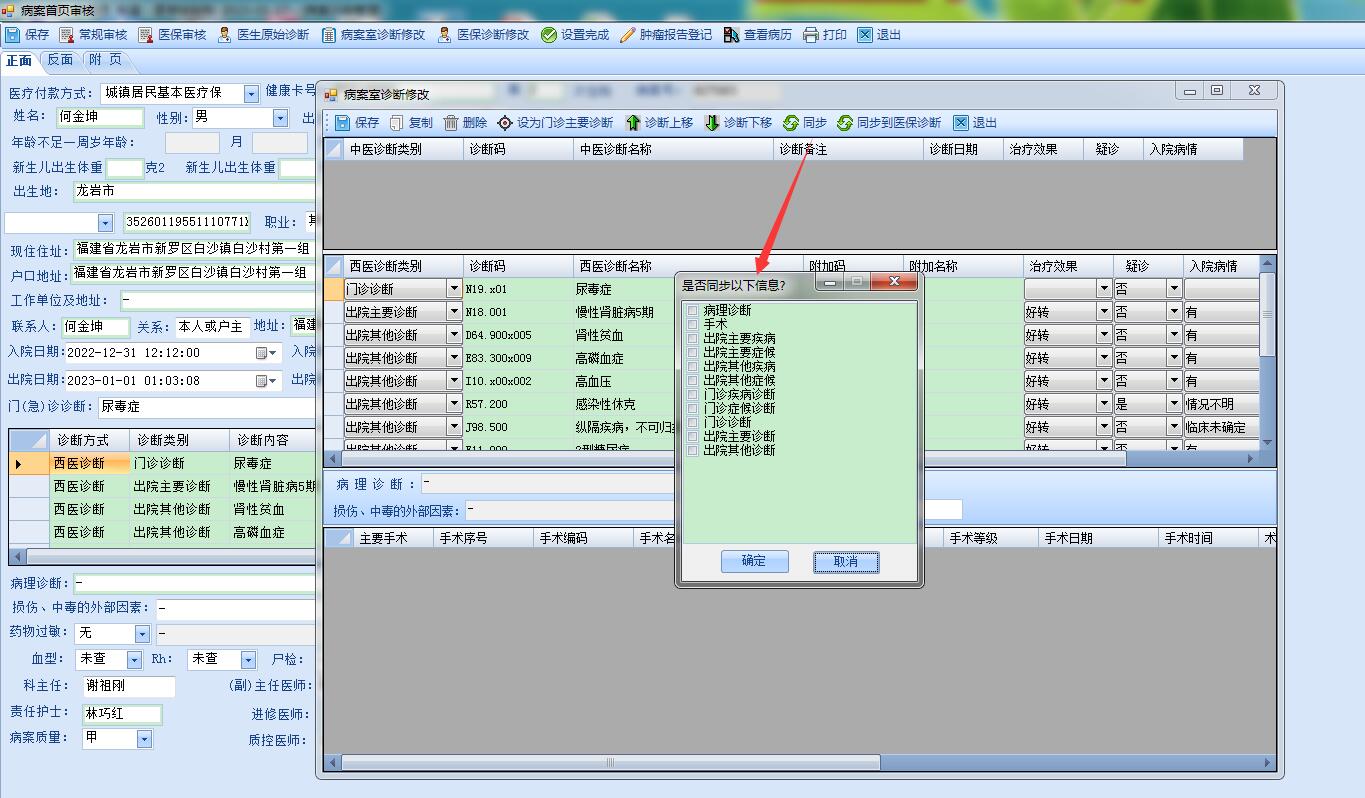Click 确定 in the sync dialog
The width and height of the screenshot is (1365, 798).
tap(754, 562)
